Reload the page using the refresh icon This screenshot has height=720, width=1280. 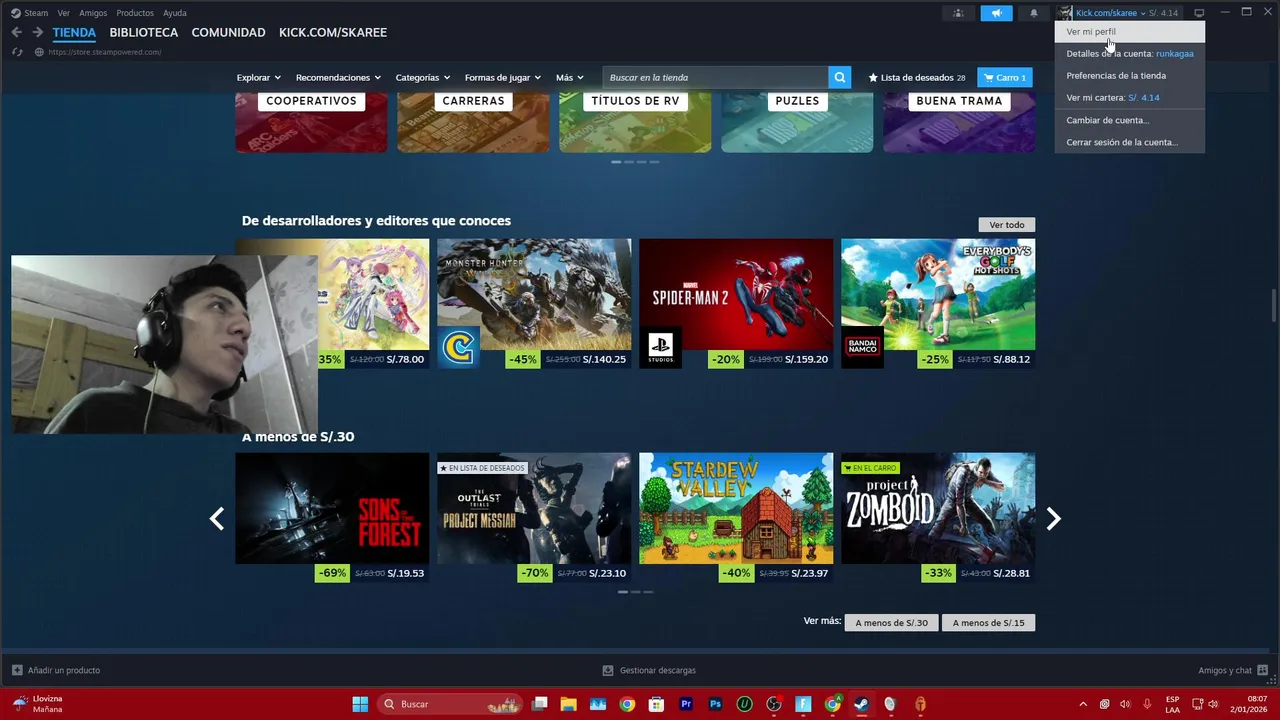coord(17,52)
